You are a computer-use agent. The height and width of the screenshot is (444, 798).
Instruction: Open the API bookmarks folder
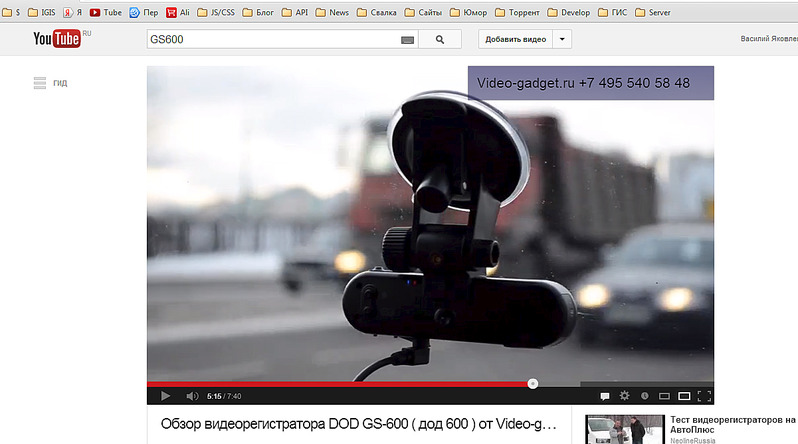pos(295,12)
